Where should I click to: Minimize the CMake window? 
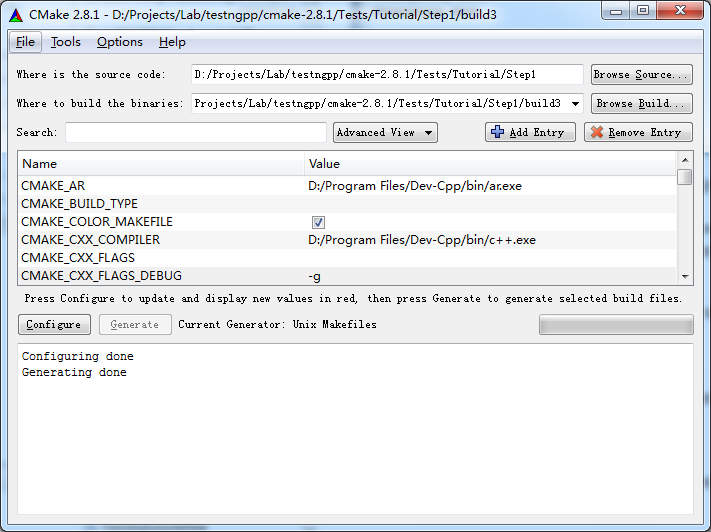[616, 11]
